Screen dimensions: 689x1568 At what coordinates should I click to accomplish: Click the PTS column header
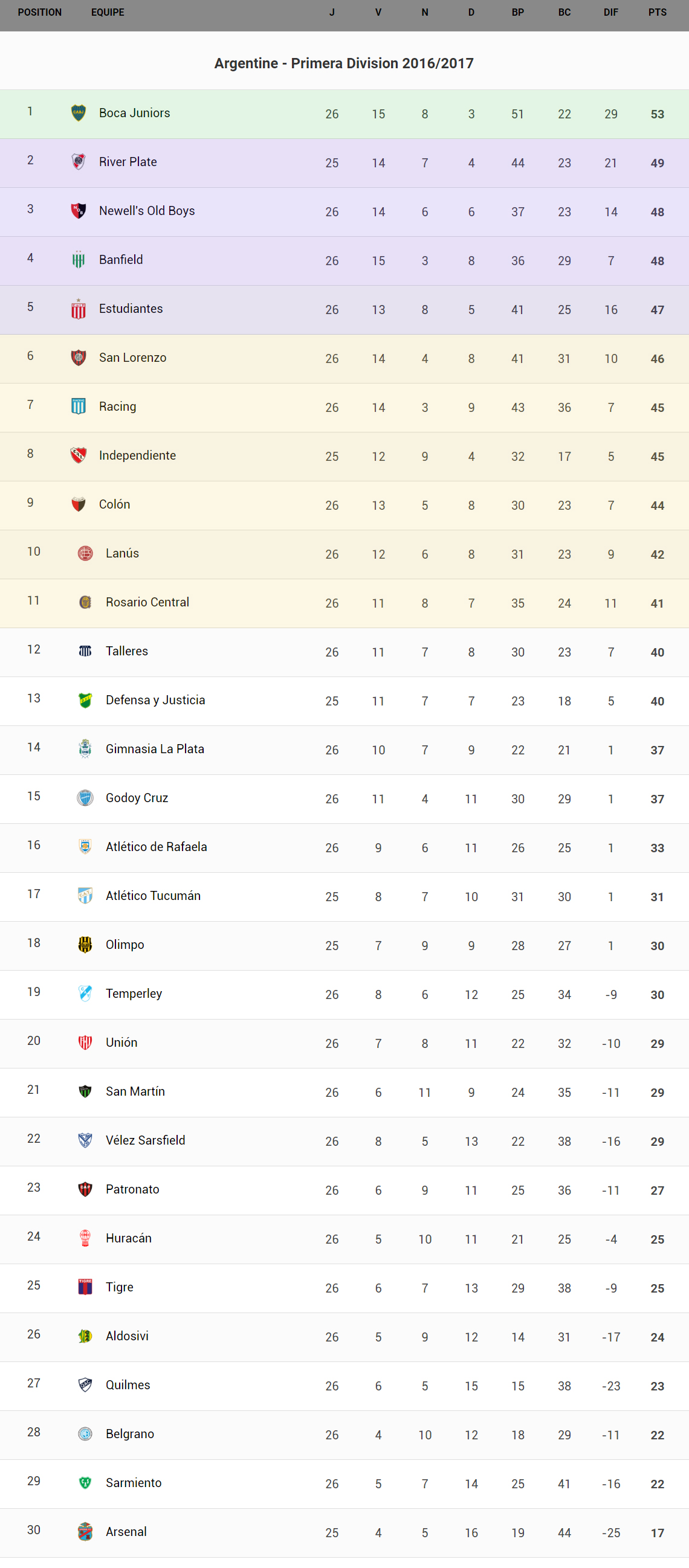(657, 12)
